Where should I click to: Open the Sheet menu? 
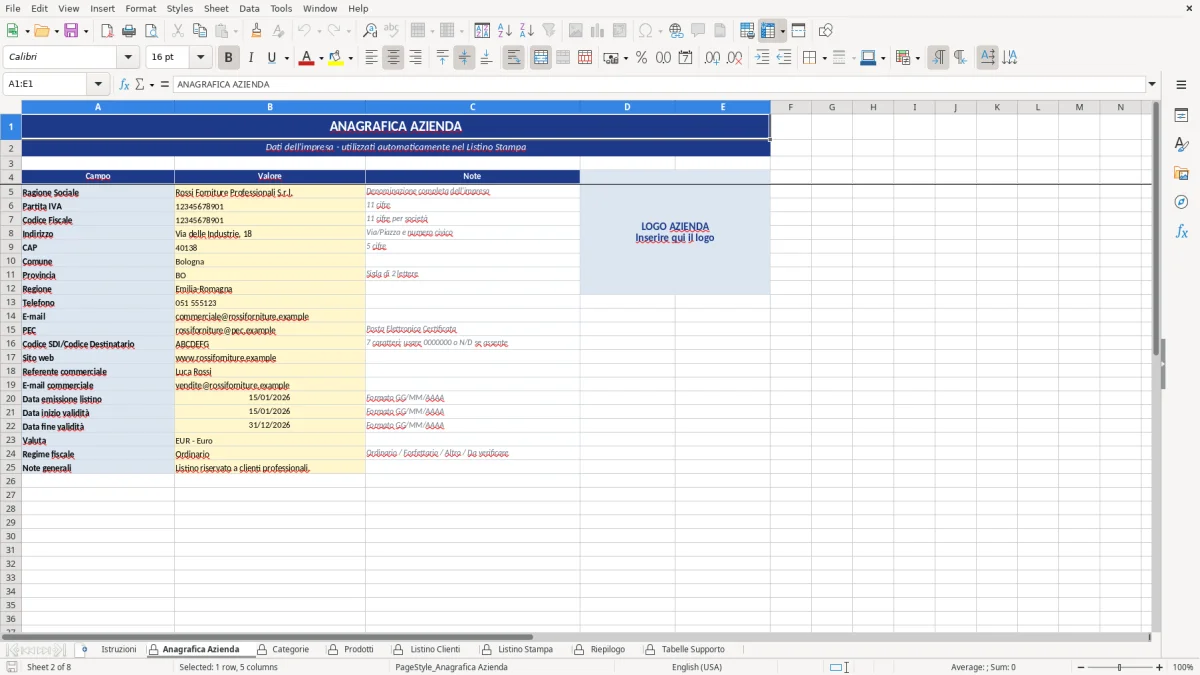216,8
